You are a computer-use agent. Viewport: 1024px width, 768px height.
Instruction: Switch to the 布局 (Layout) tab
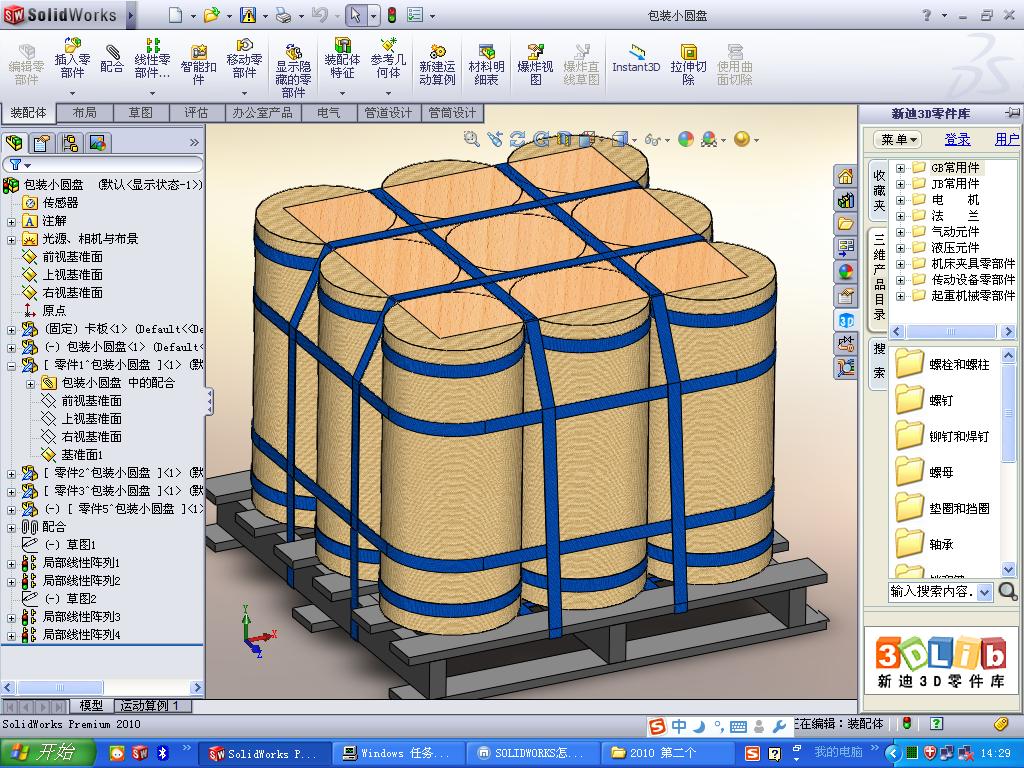(x=84, y=112)
